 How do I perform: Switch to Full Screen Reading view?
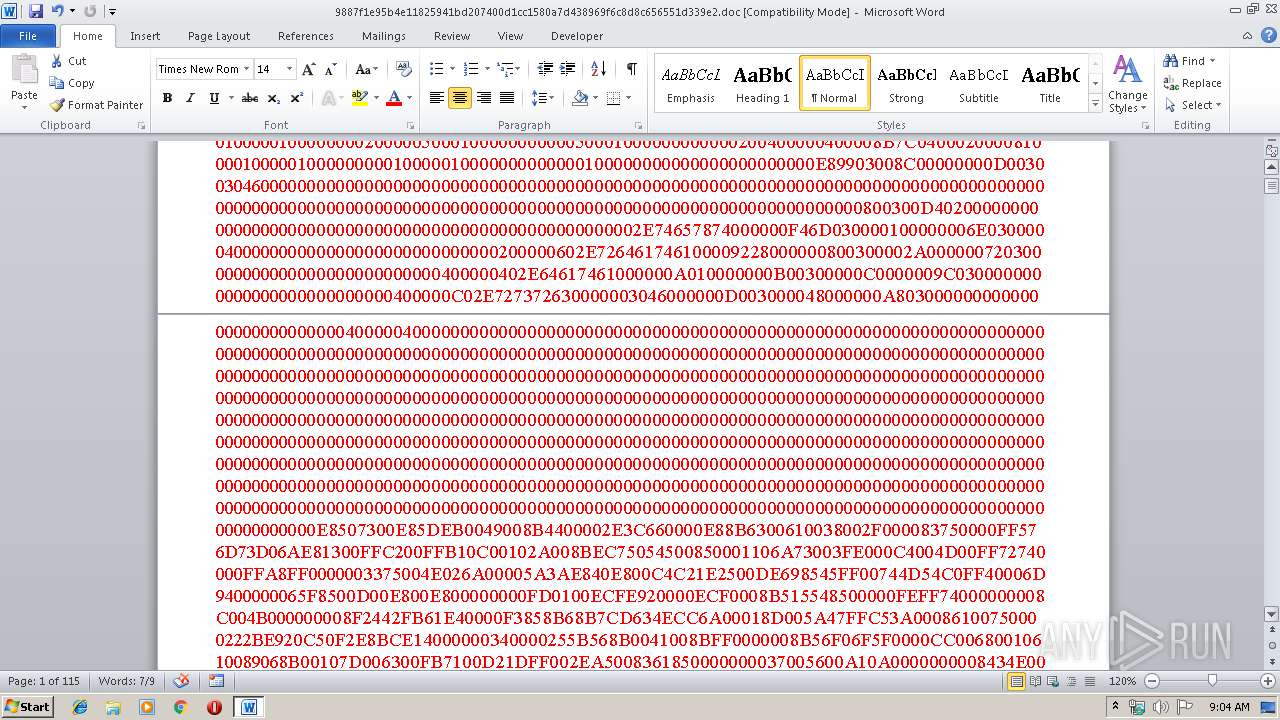coord(1035,681)
